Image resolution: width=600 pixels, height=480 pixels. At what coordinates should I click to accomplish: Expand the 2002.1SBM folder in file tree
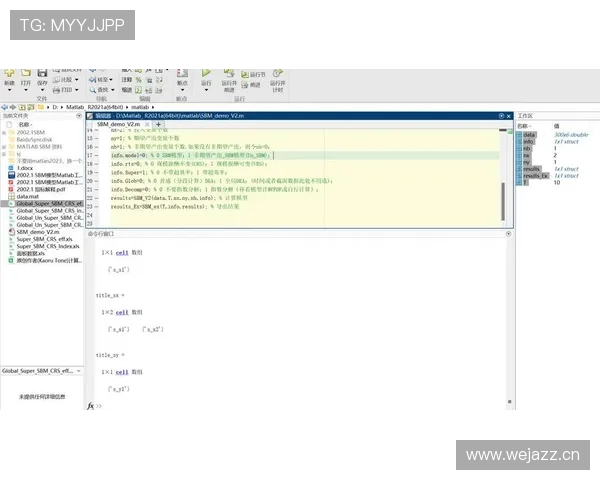[x=5, y=131]
